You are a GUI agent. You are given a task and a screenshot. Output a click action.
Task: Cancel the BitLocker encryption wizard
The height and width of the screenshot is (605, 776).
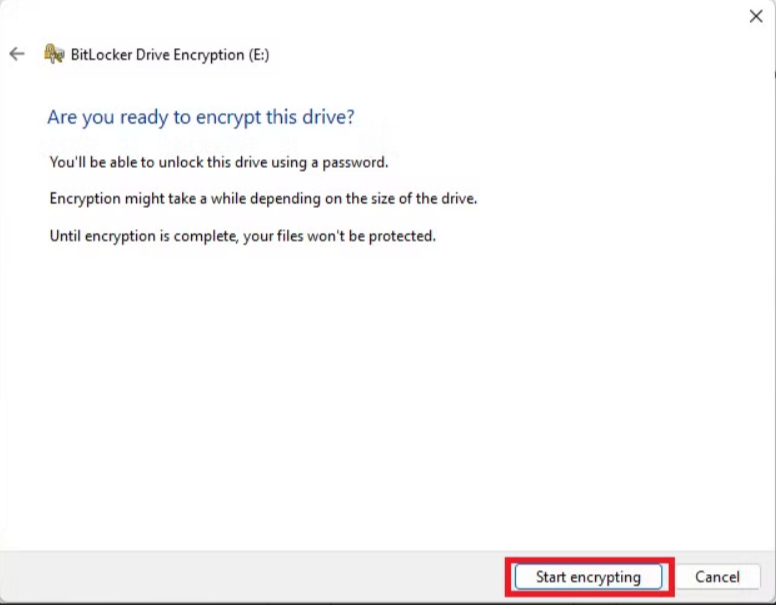717,577
